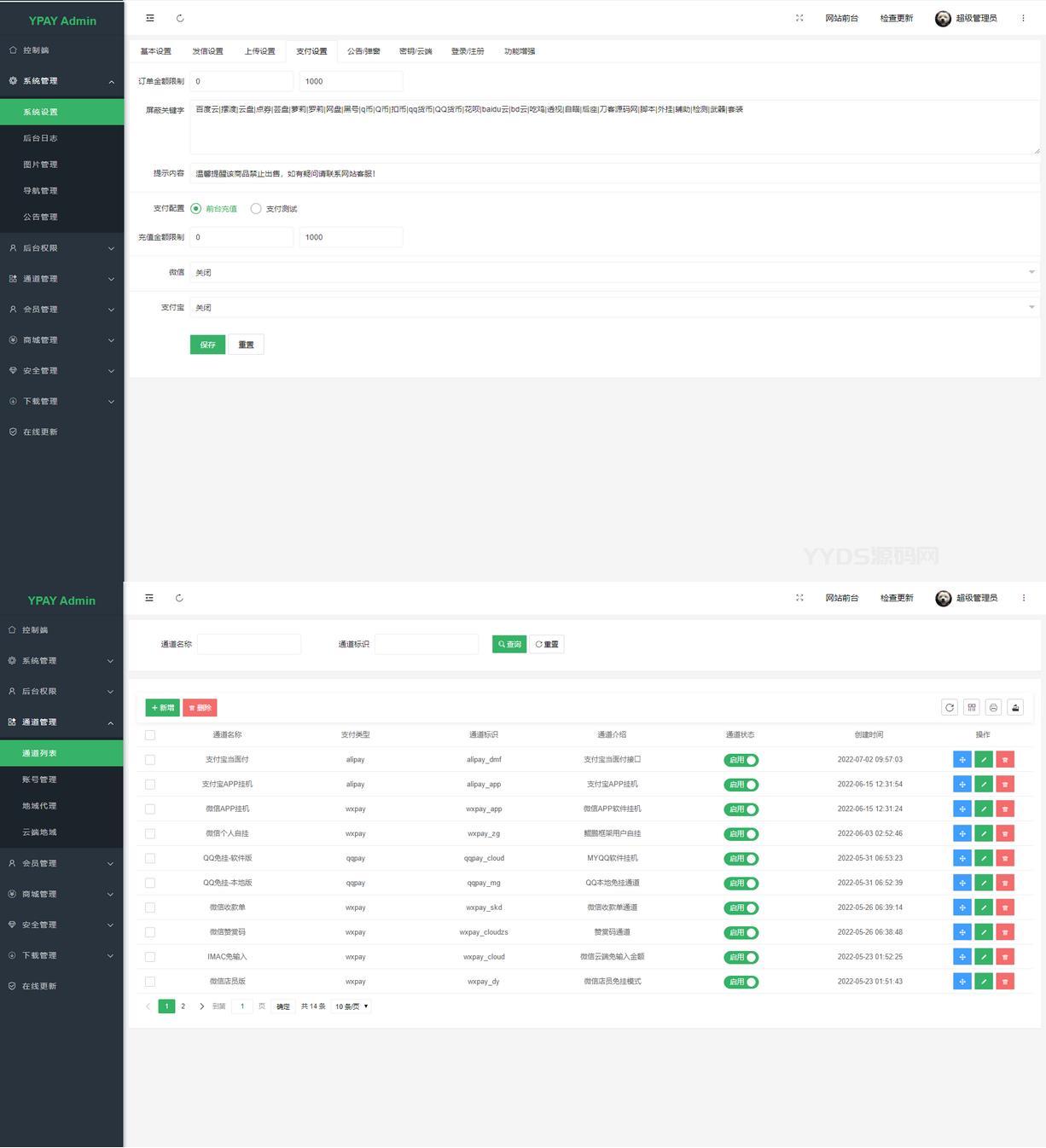Viewport: 1046px width, 1148px height.
Task: Open the 10 条/页 page size dropdown
Action: click(352, 1006)
